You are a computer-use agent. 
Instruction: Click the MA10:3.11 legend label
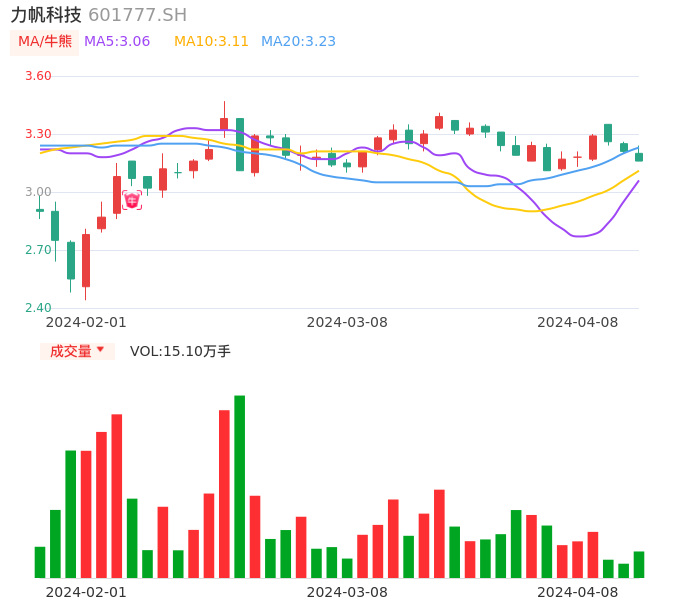211,42
